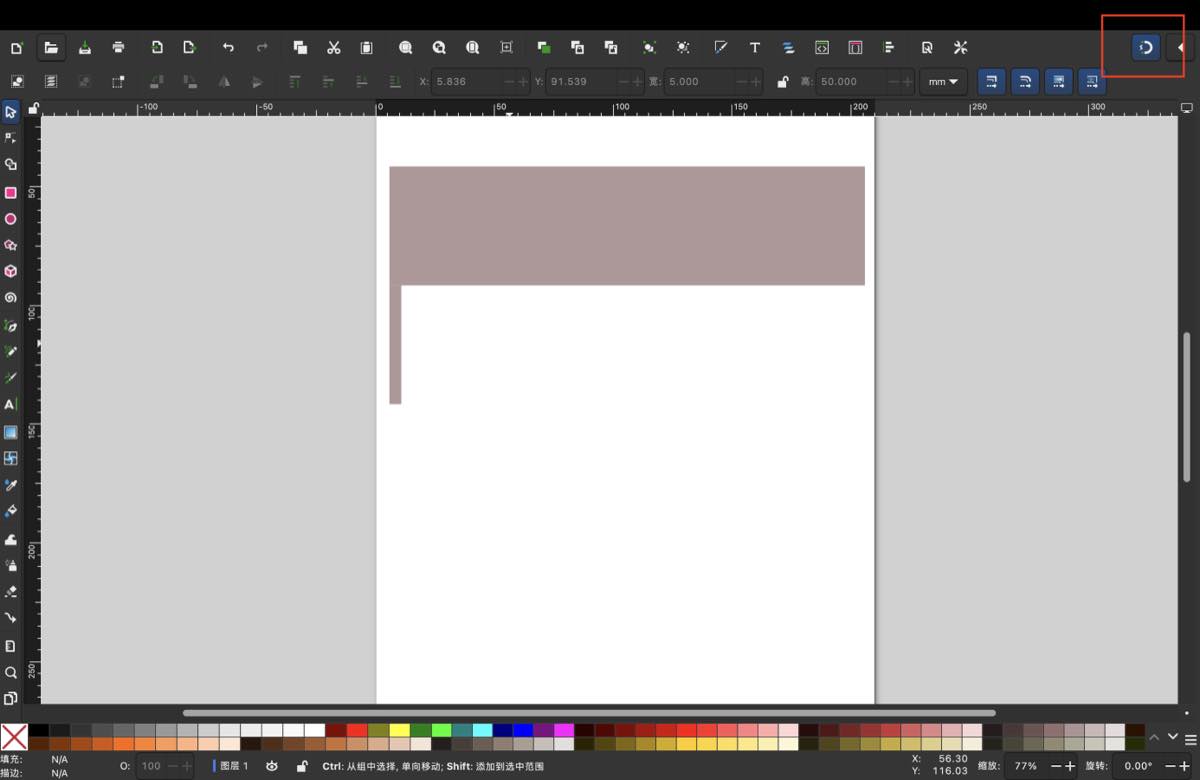Copy the selection with the copy icon
This screenshot has width=1200, height=780.
pyautogui.click(x=300, y=47)
